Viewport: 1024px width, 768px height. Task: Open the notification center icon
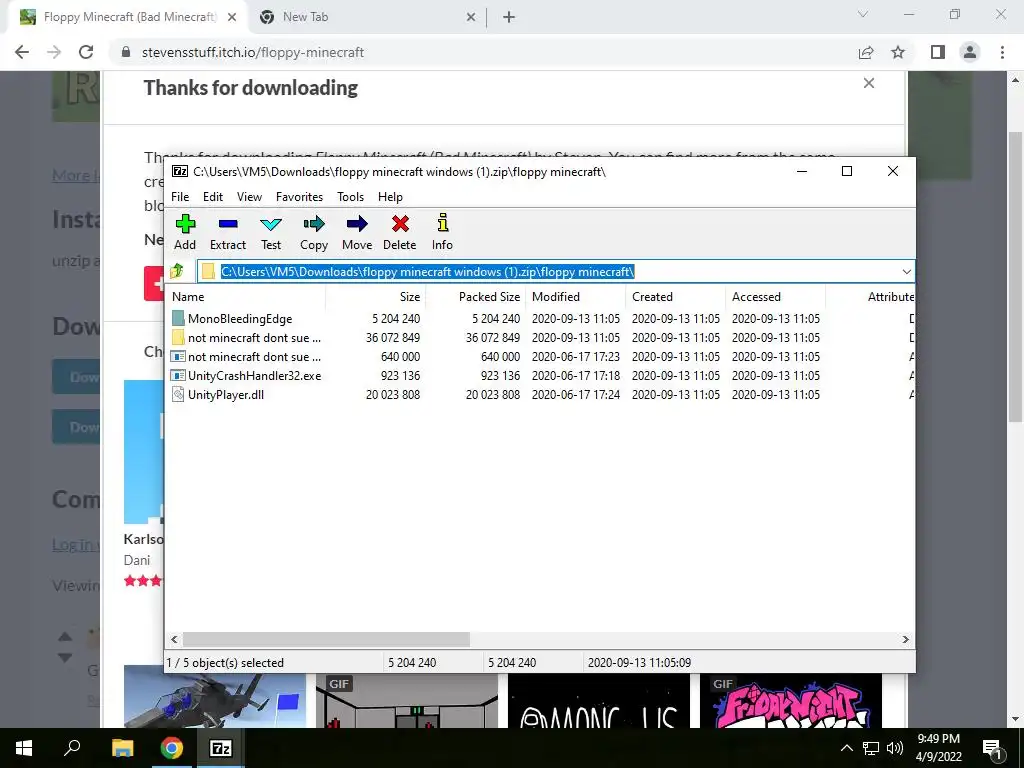(992, 748)
